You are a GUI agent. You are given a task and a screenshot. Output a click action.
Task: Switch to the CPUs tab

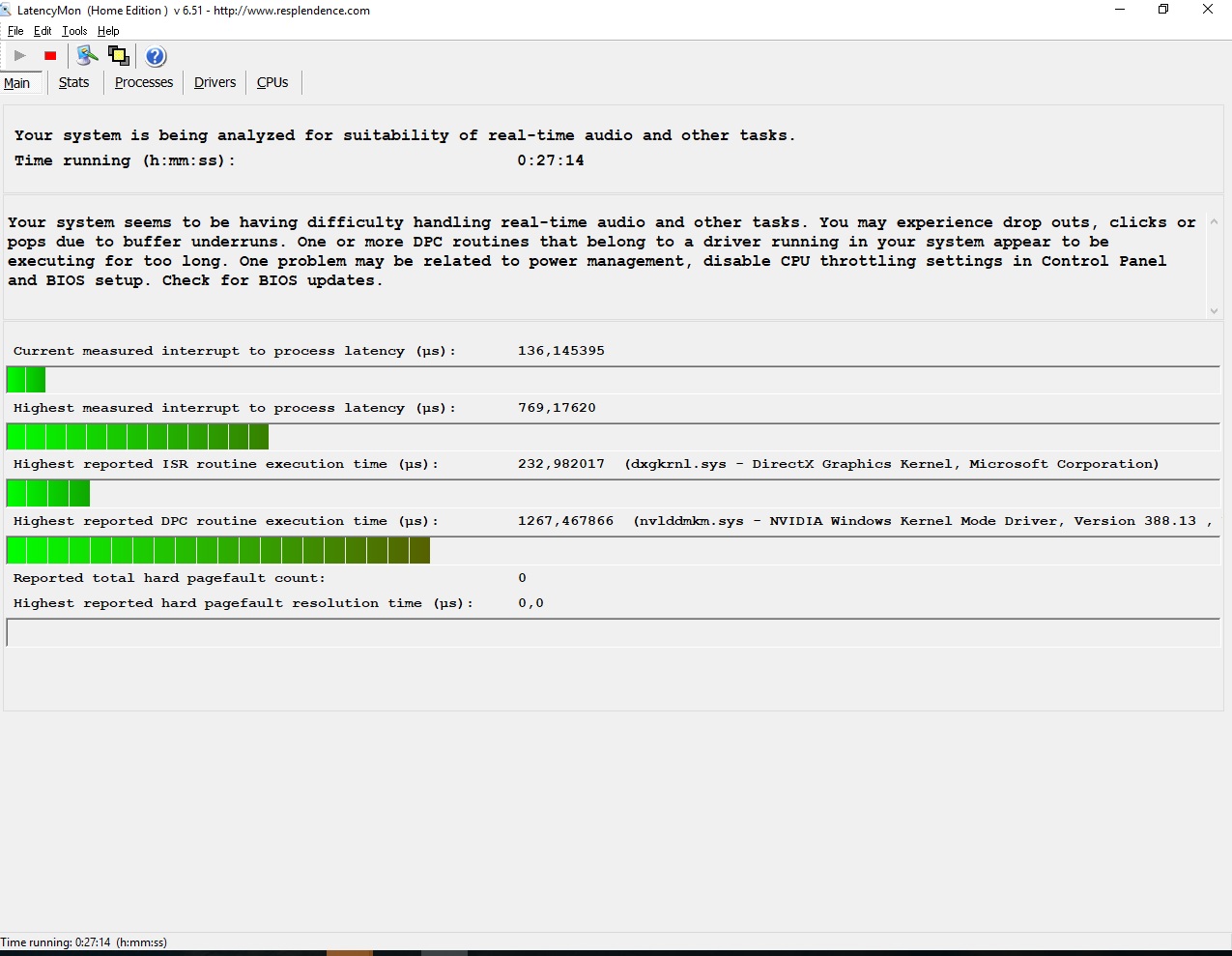point(272,83)
